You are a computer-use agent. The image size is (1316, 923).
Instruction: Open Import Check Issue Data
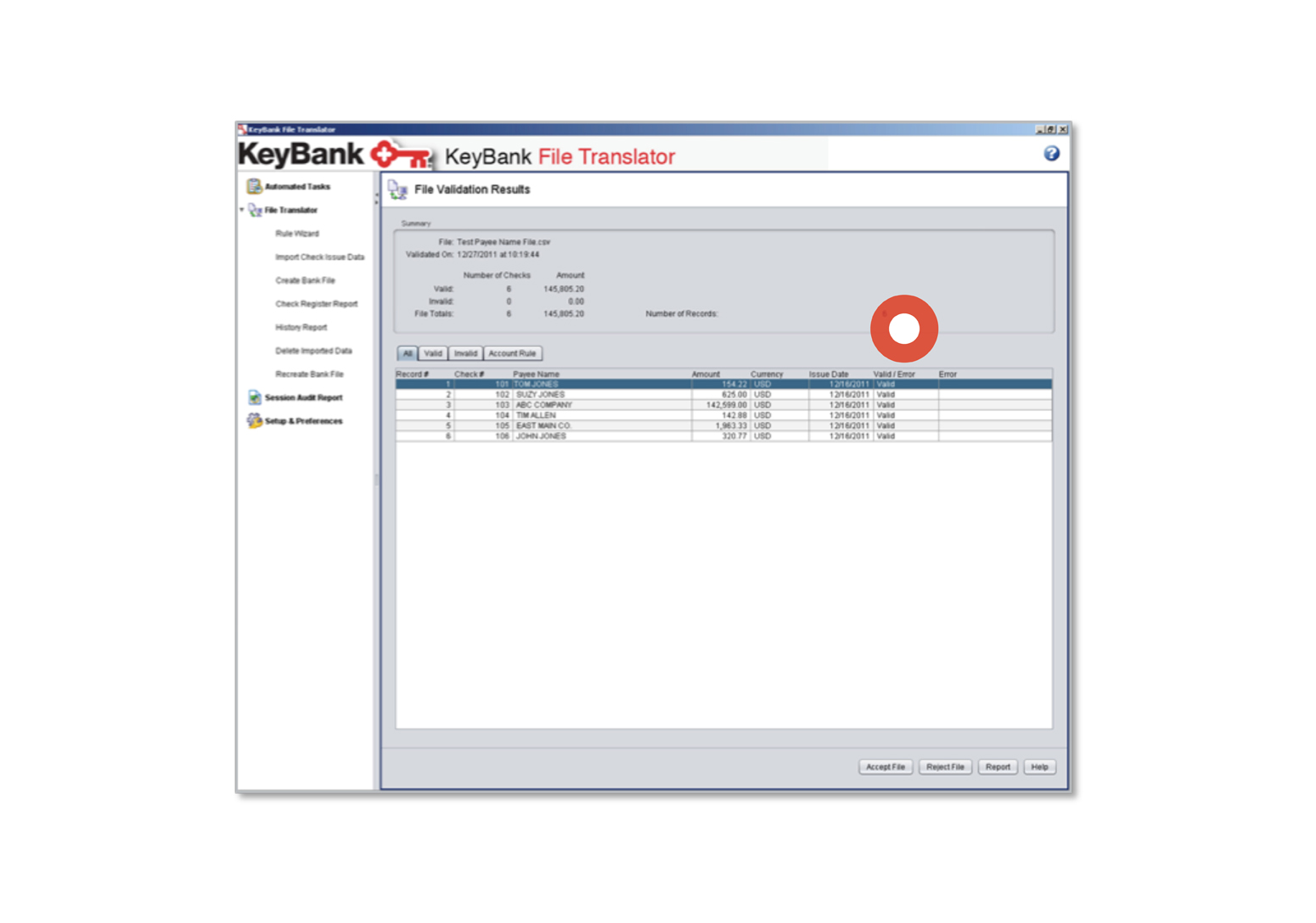319,257
